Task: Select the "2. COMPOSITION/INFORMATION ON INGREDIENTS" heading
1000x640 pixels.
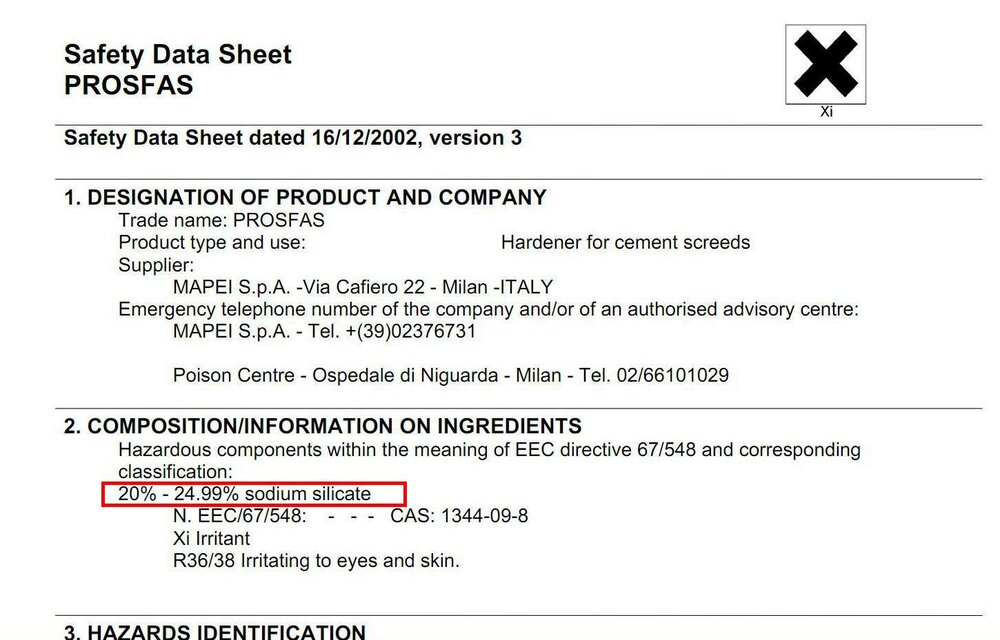Action: point(322,427)
